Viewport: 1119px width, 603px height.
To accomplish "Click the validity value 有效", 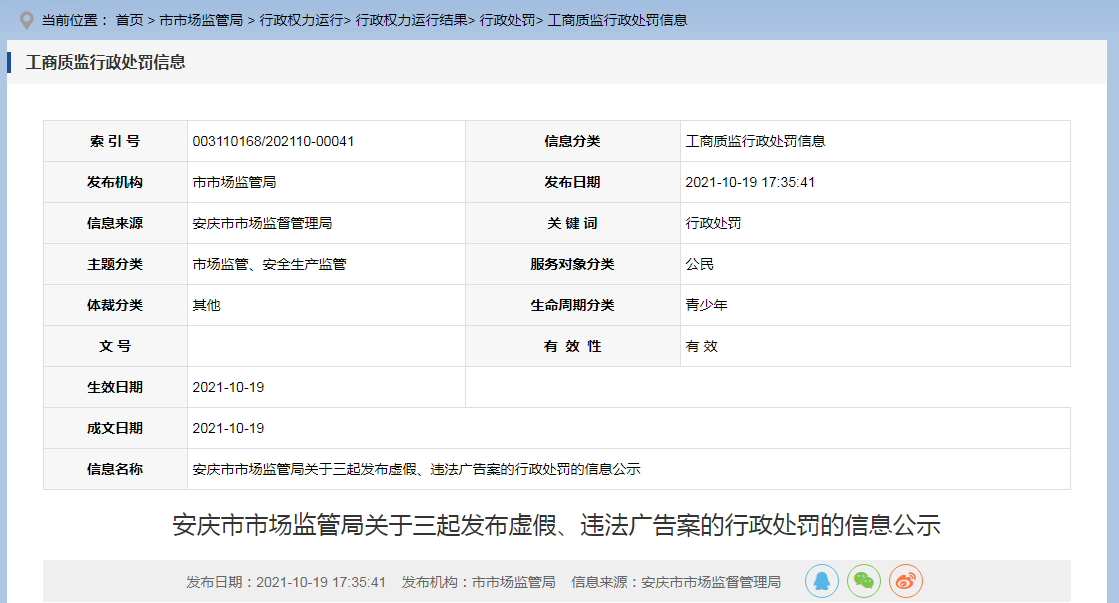I will pos(702,346).
